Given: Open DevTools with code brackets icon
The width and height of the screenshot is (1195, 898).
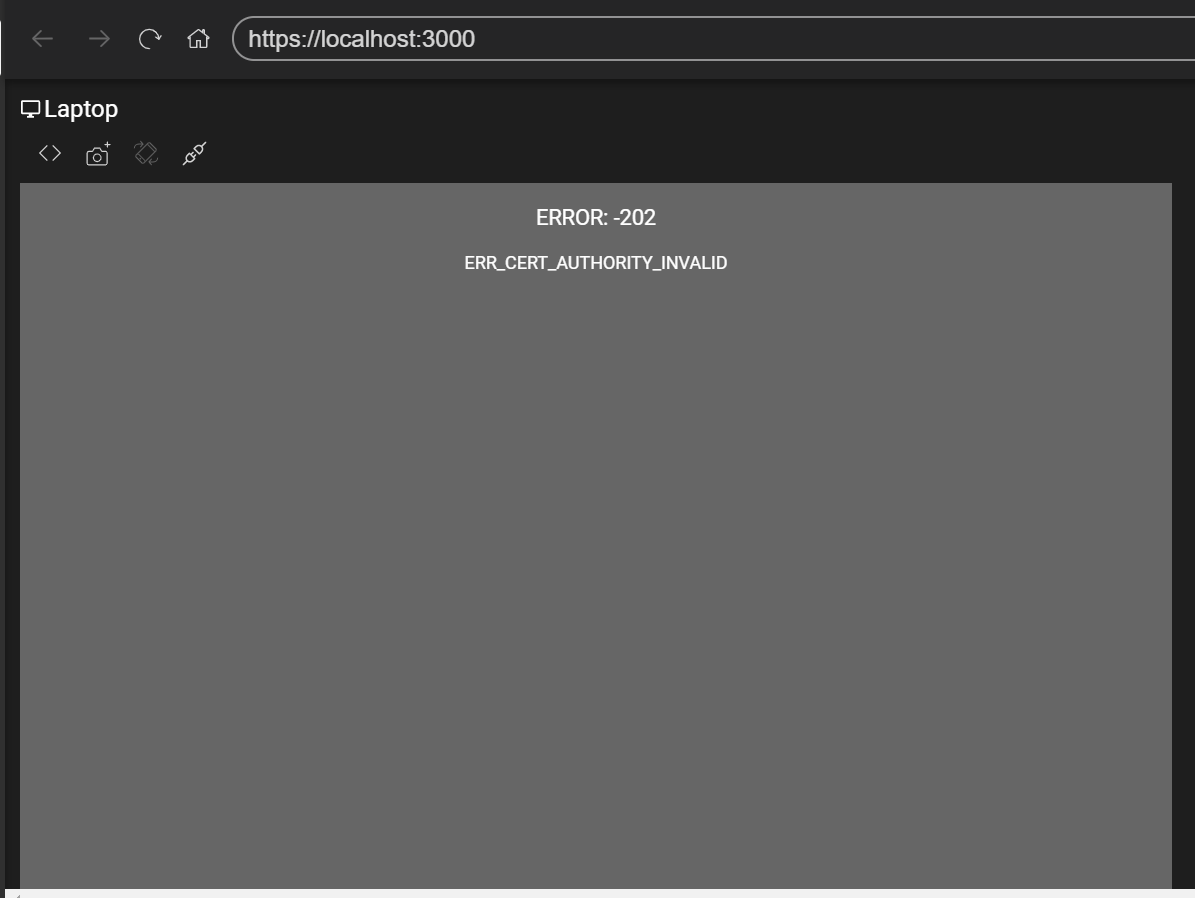Looking at the screenshot, I should coord(50,153).
